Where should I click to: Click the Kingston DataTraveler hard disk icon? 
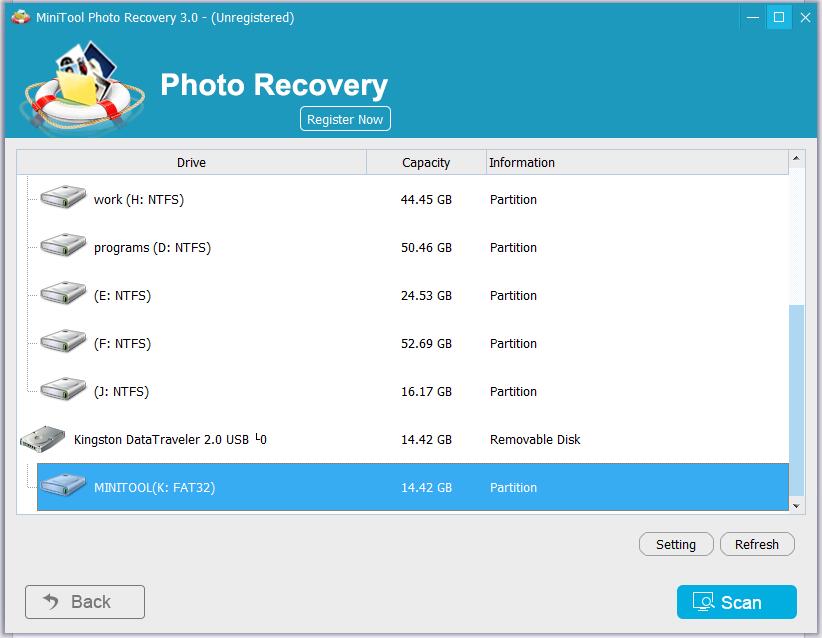point(42,439)
